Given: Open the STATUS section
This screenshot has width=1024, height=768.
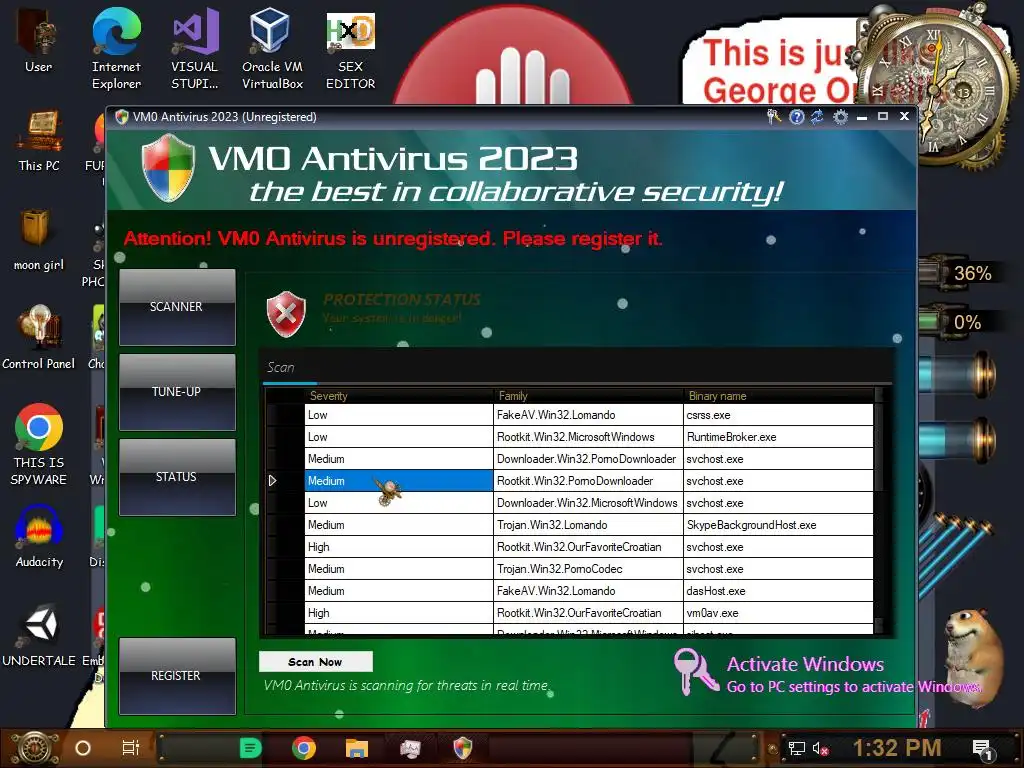Looking at the screenshot, I should pos(177,477).
